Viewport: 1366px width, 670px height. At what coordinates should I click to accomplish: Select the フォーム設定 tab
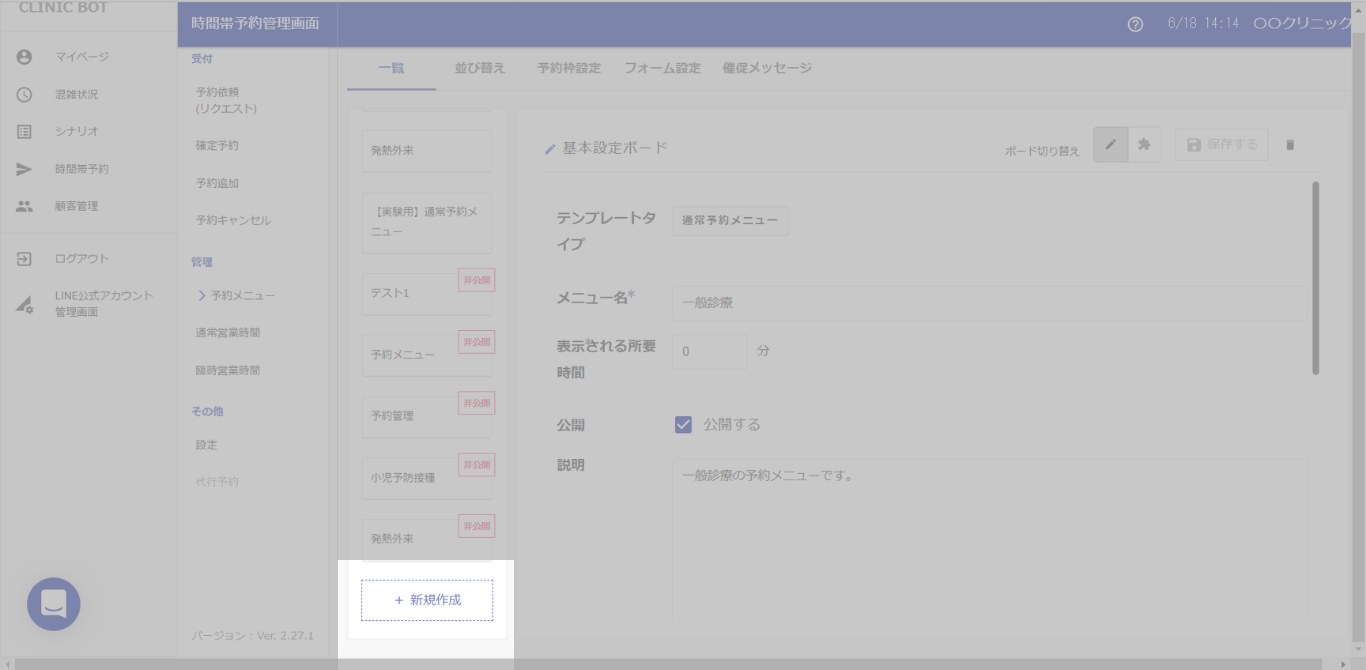click(x=662, y=69)
